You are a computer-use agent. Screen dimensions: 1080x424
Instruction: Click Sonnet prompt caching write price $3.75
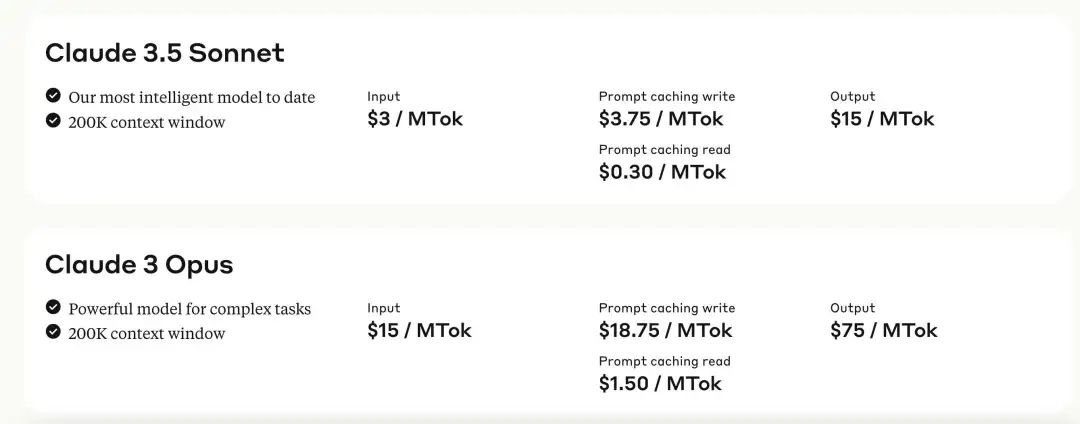pos(661,119)
